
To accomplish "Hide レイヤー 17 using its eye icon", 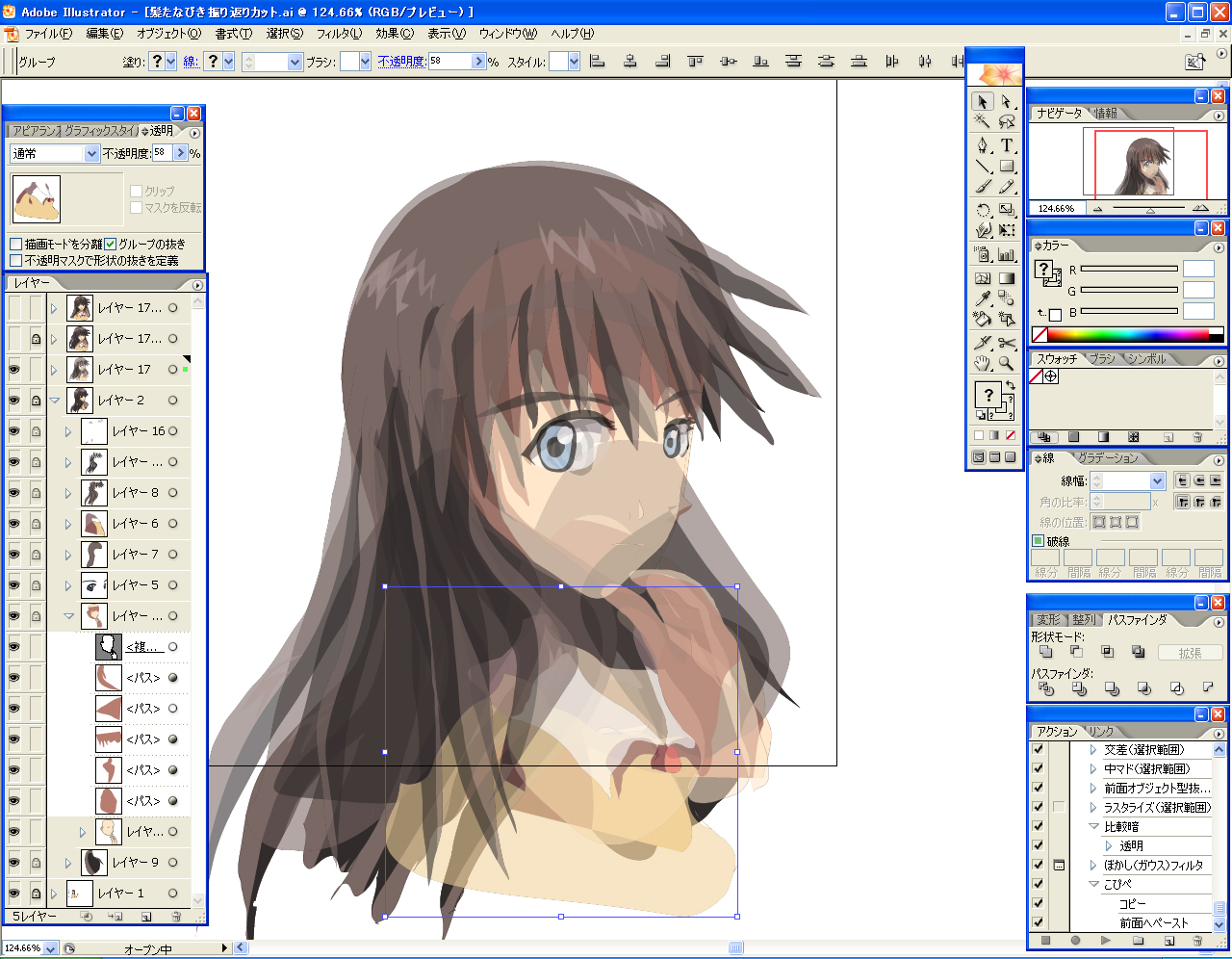I will coord(14,370).
